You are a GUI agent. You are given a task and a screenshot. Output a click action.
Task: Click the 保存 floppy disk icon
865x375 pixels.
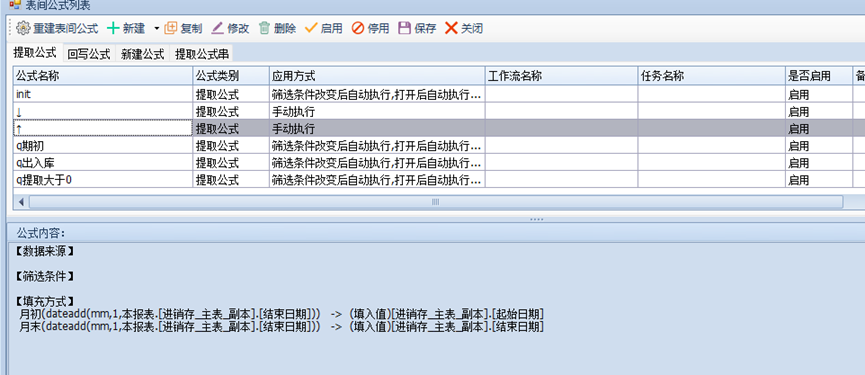(x=405, y=28)
